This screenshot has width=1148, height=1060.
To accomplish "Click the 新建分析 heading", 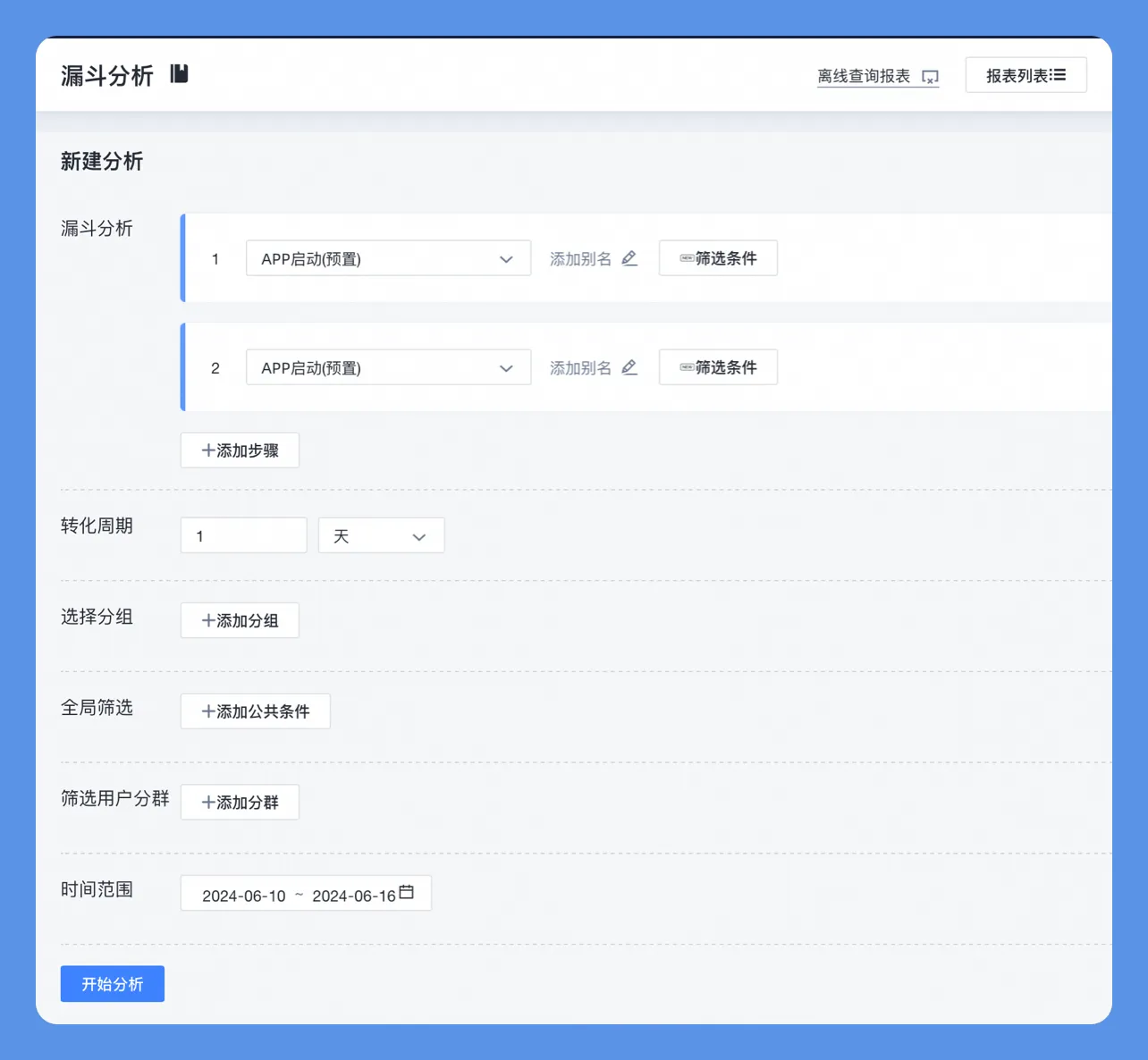I will [x=102, y=161].
